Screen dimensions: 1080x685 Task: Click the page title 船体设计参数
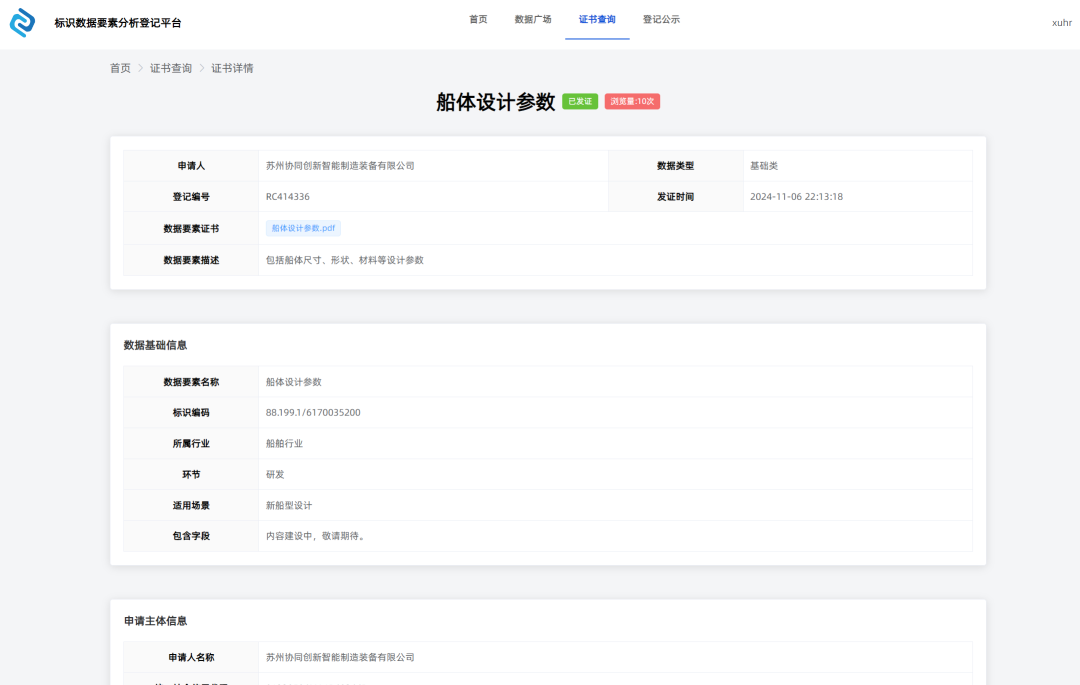pyautogui.click(x=497, y=100)
